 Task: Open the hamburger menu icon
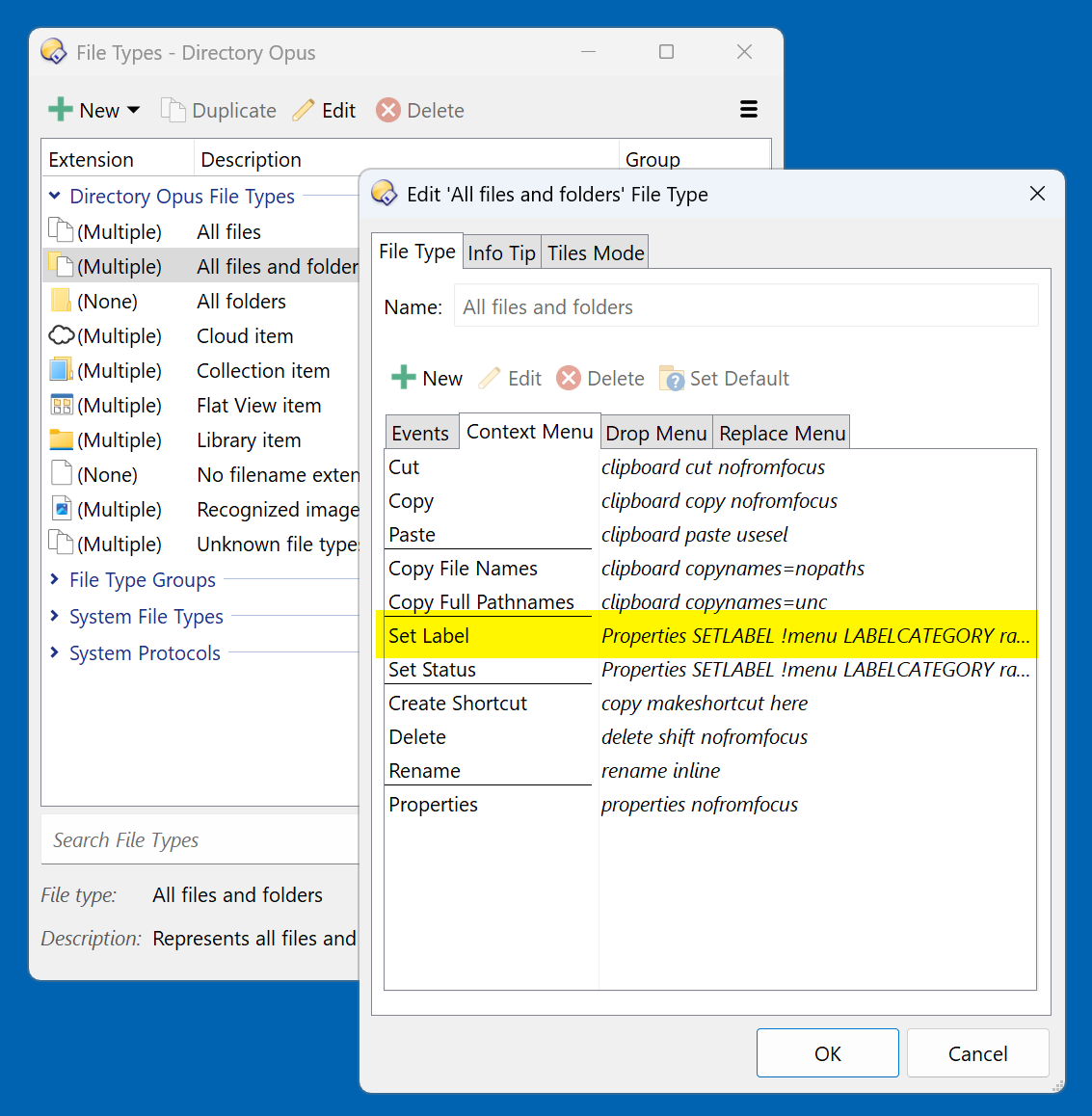(x=748, y=109)
